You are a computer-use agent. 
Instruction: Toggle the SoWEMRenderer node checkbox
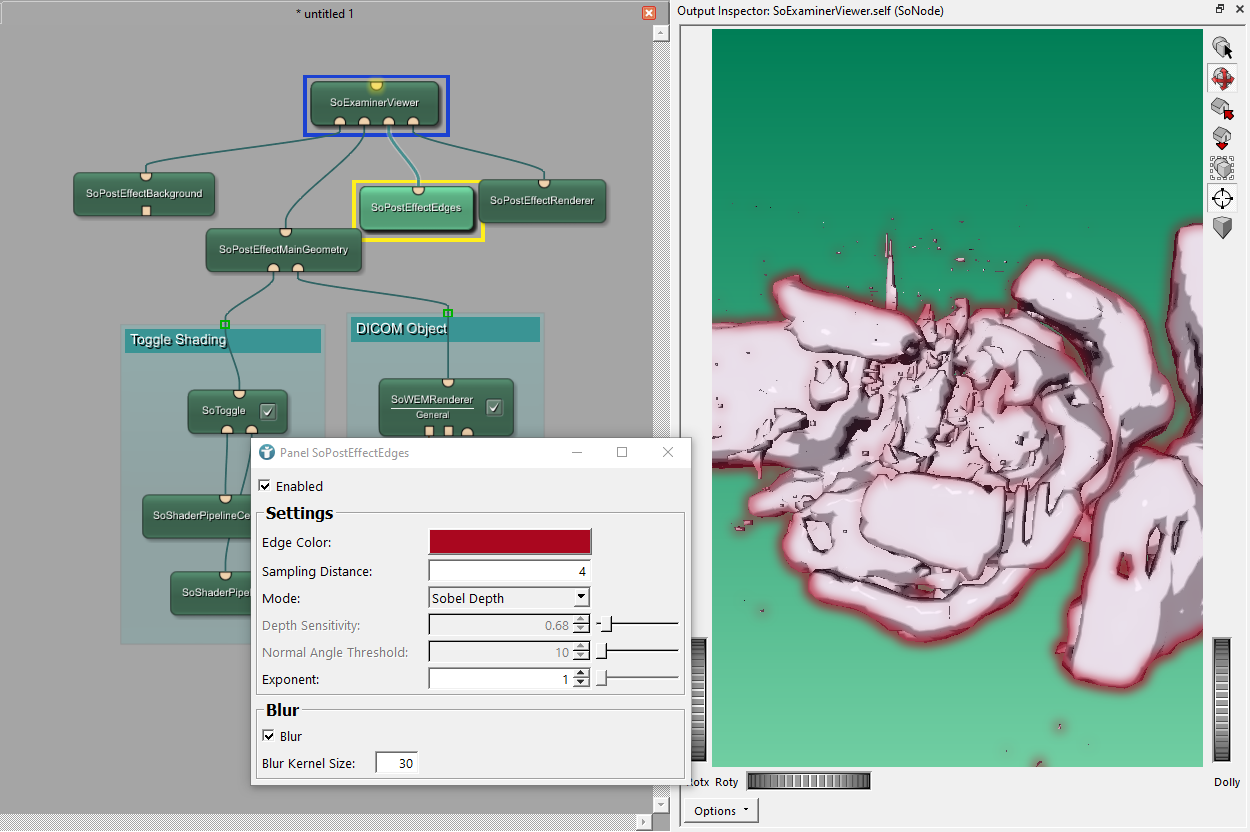(494, 407)
